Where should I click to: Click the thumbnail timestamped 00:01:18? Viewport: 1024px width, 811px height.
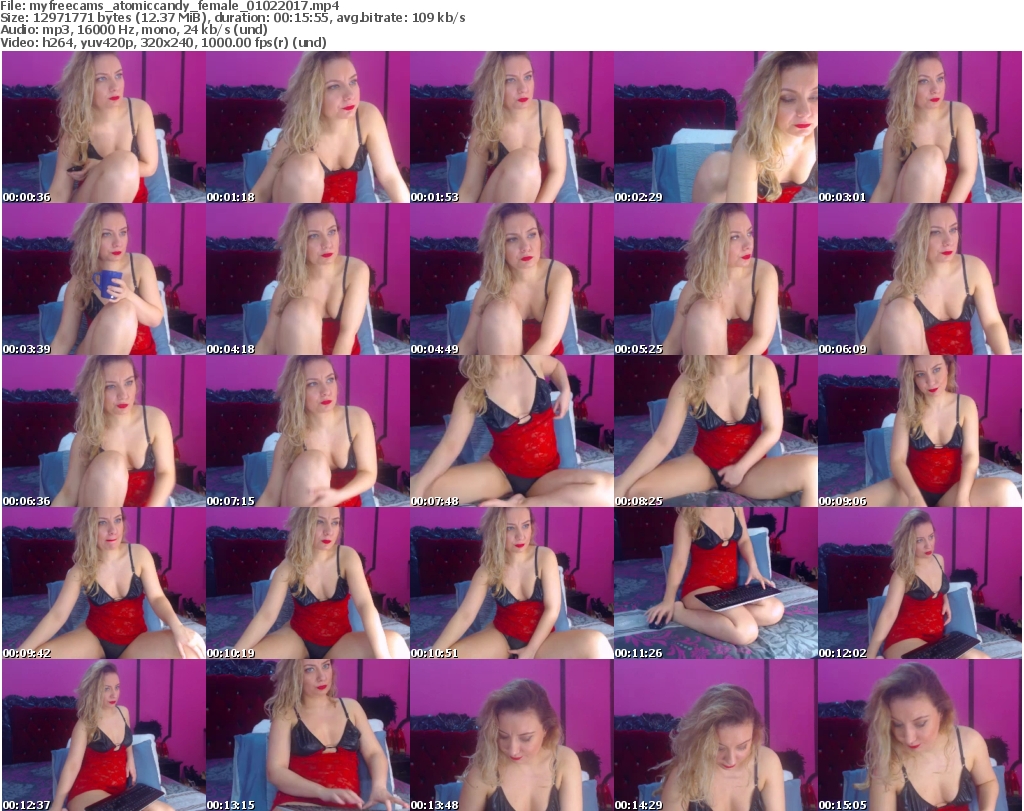308,127
